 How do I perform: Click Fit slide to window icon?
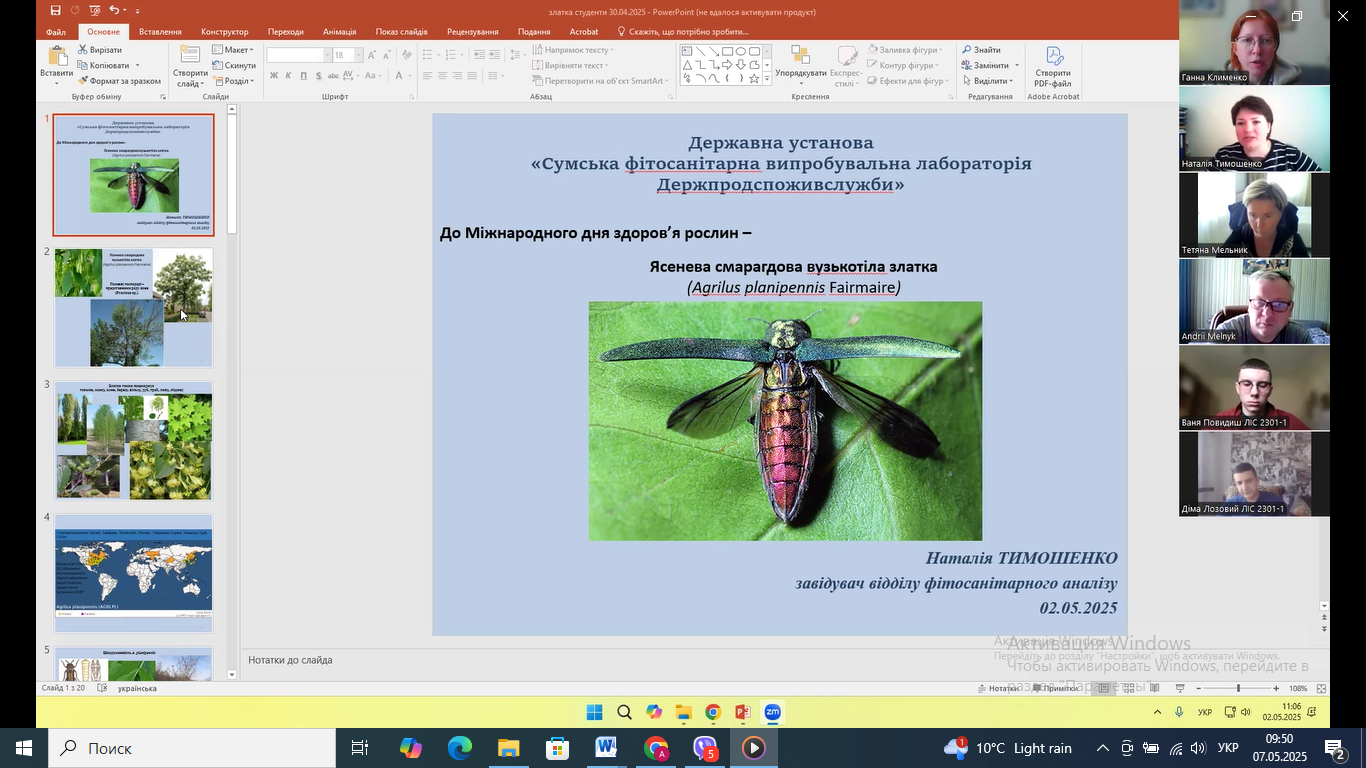1321,688
